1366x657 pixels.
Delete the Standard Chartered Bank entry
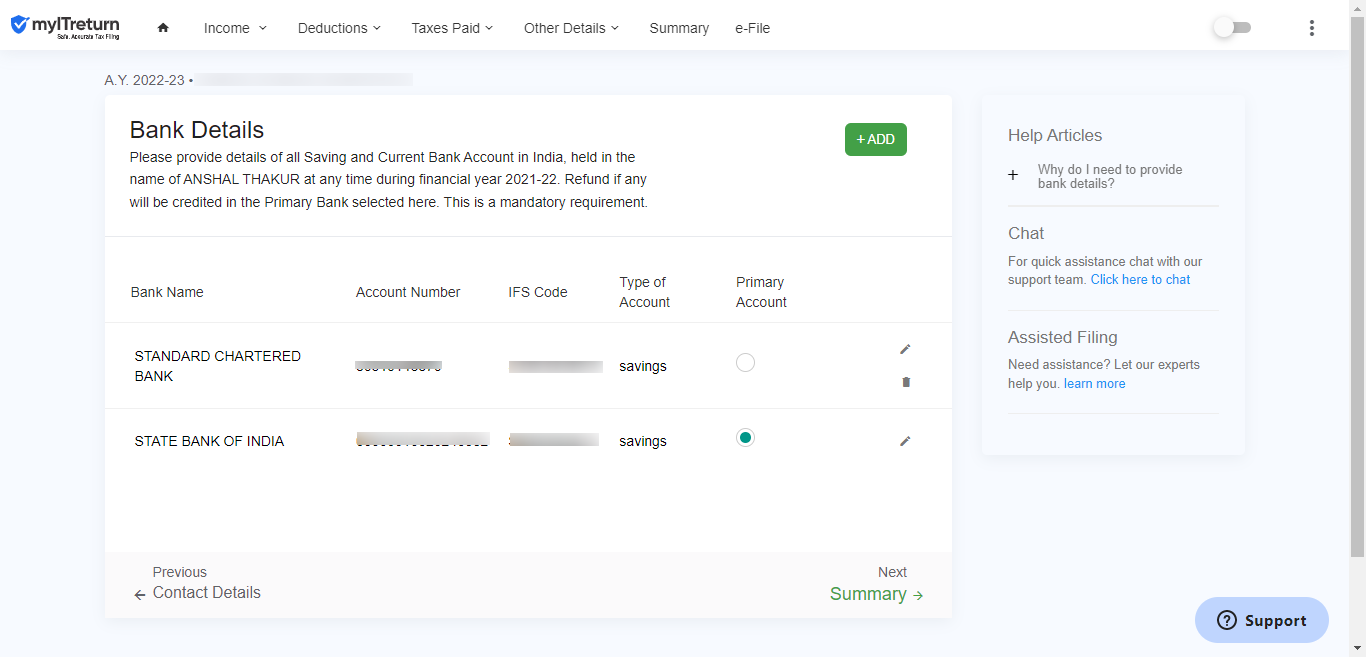click(906, 382)
